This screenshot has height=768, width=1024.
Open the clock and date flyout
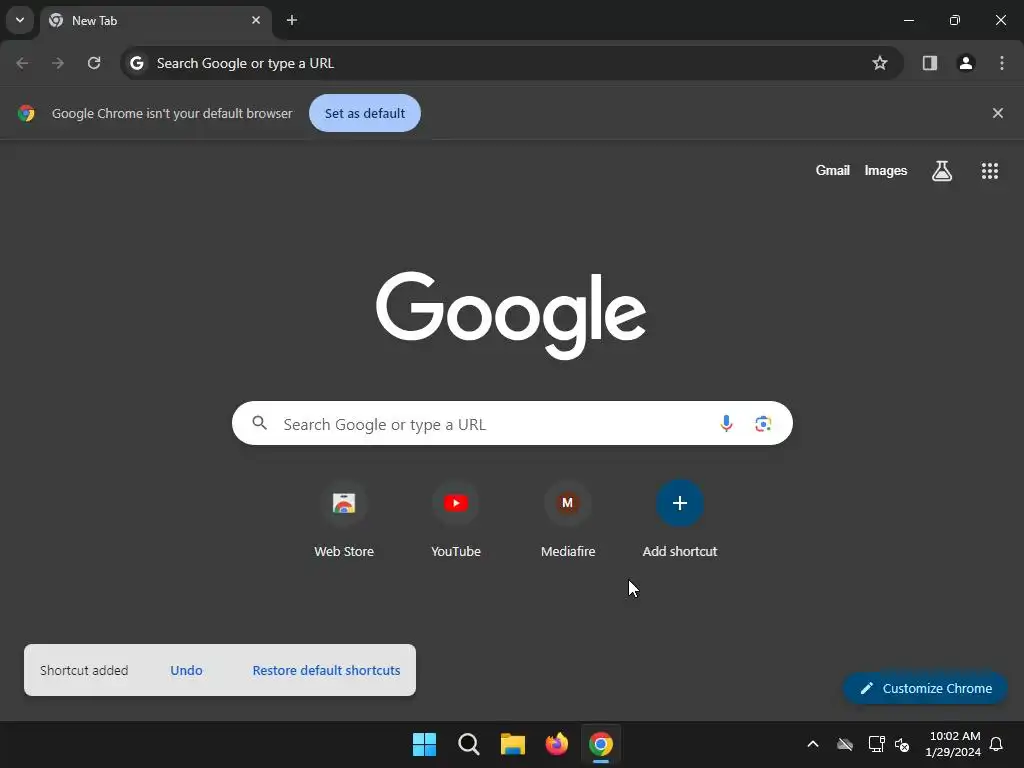(x=953, y=744)
